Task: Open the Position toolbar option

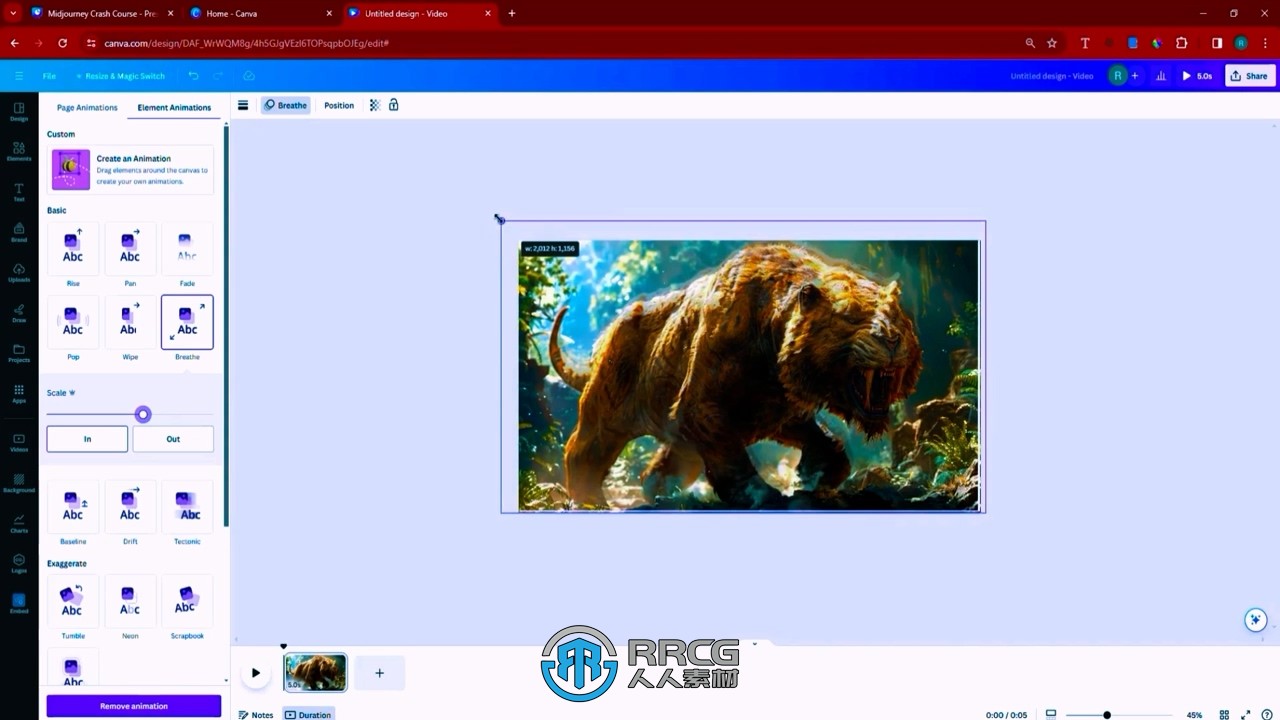Action: point(339,105)
